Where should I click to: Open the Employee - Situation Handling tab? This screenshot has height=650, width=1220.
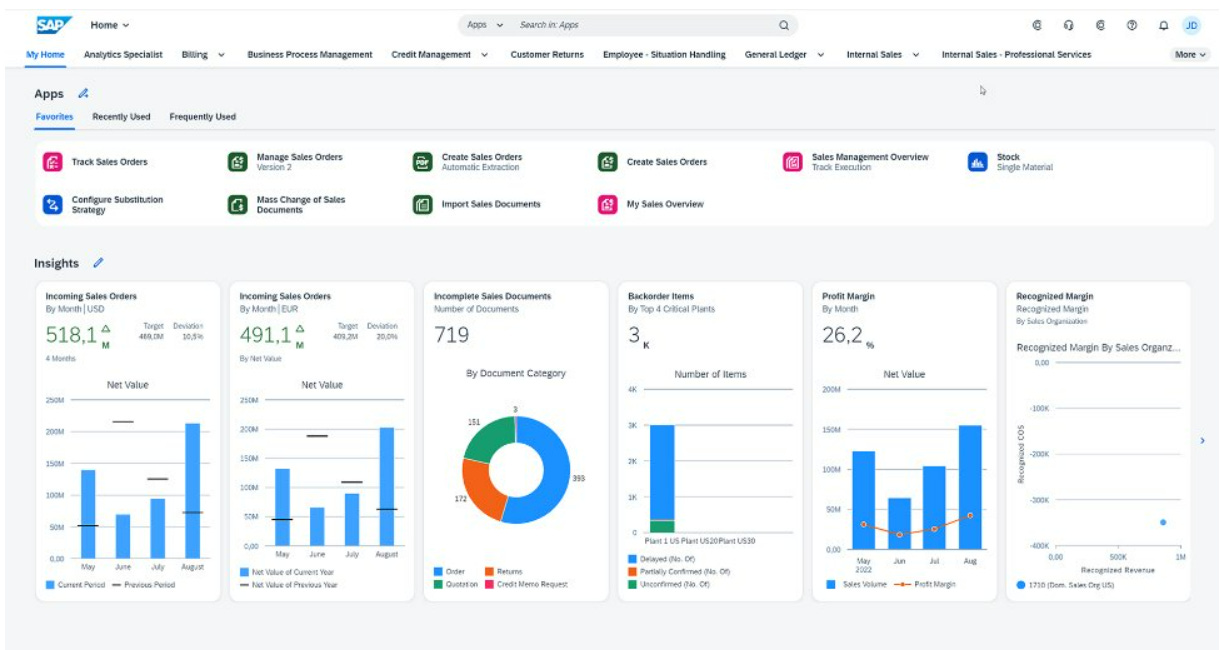coord(665,55)
